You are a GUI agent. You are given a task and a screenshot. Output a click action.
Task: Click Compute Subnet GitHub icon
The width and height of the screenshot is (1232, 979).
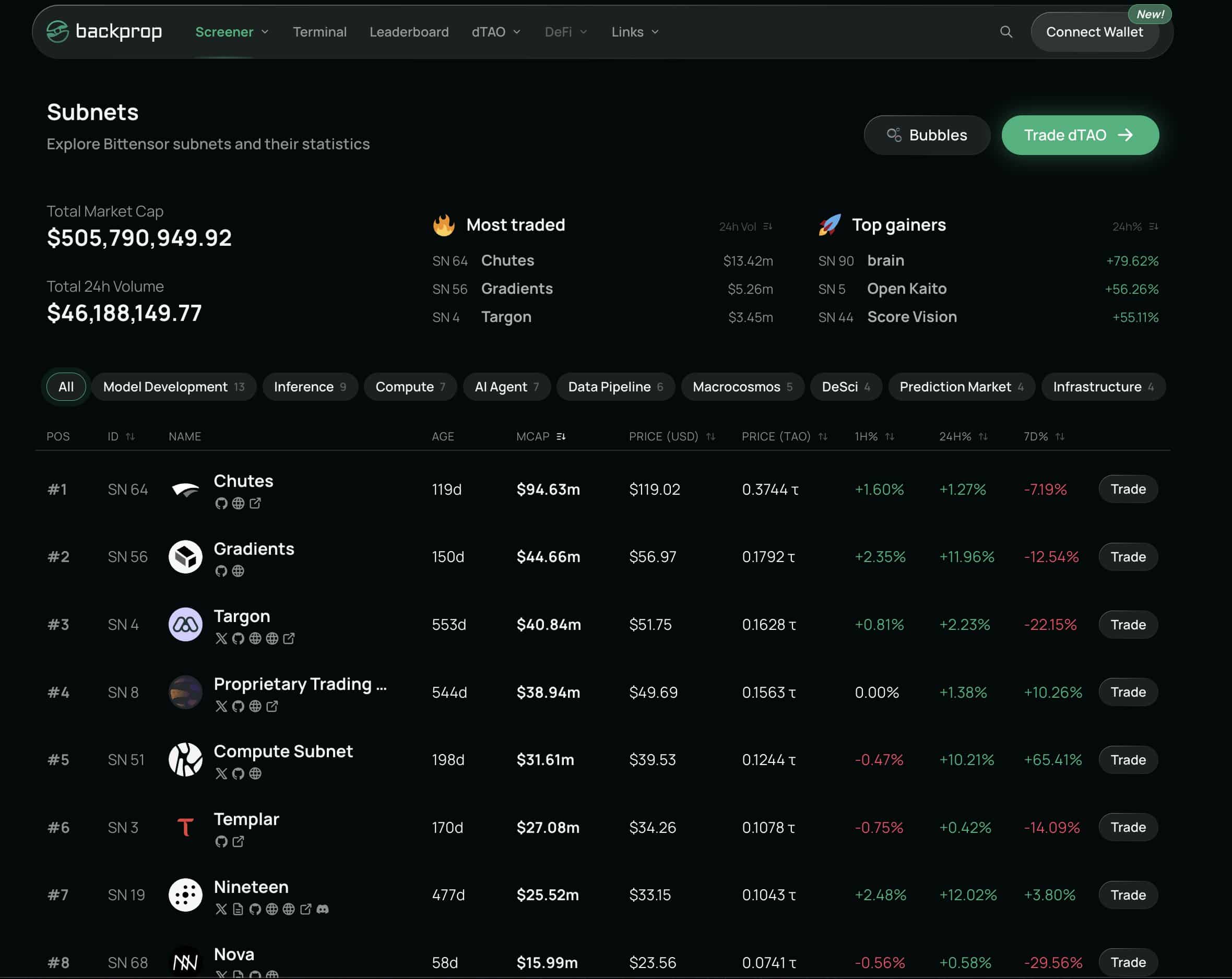coord(238,773)
